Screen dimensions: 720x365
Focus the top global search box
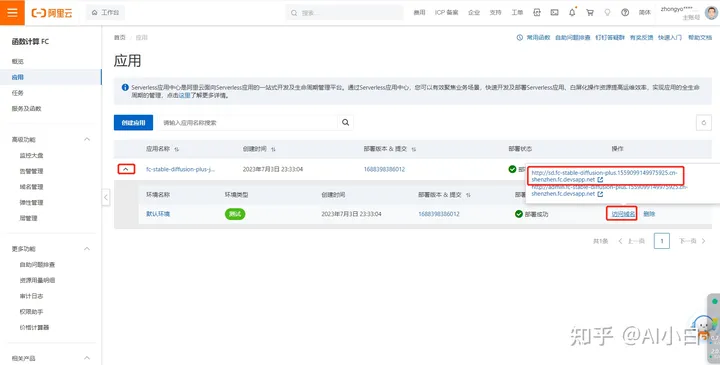[x=344, y=13]
